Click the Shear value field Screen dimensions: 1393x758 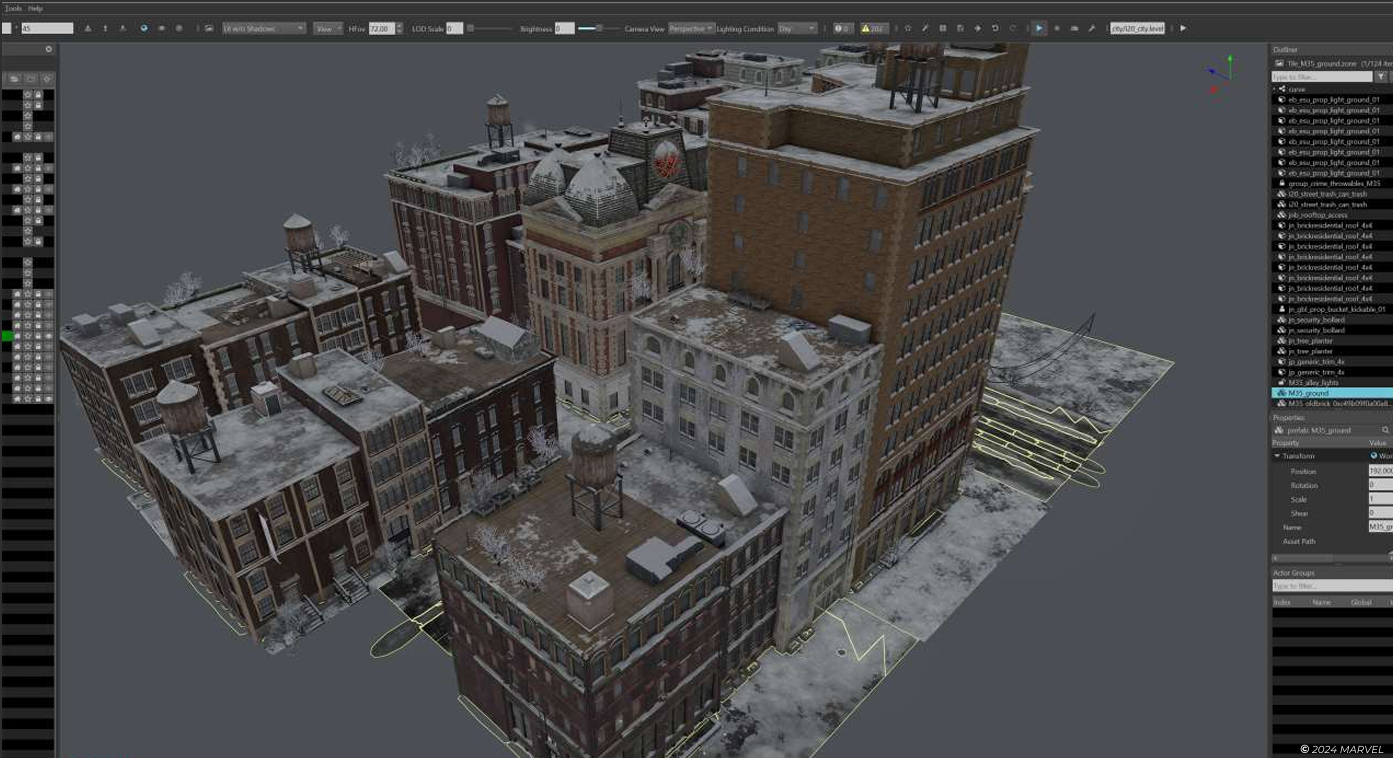click(x=1381, y=513)
